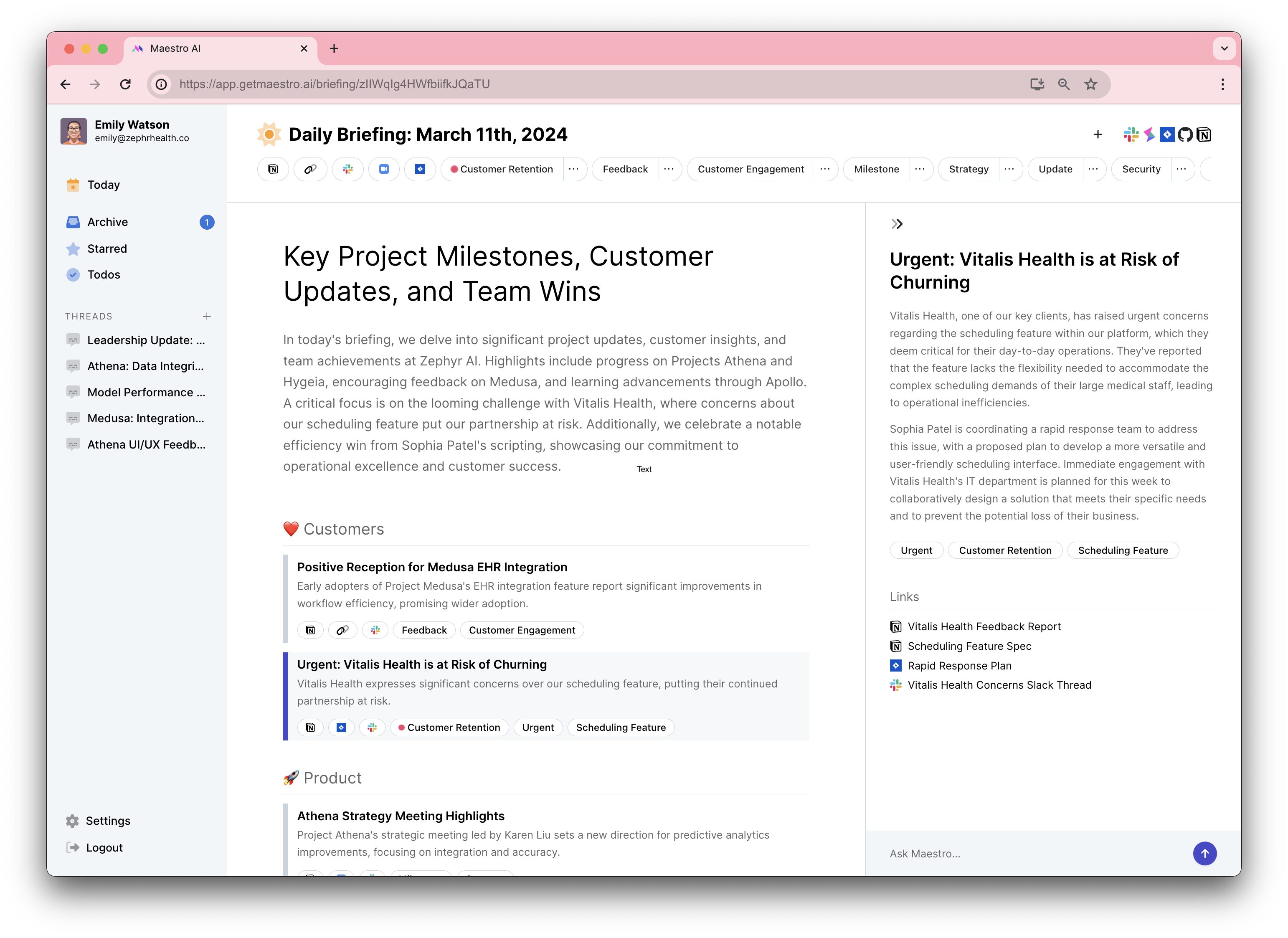
Task: Select the Zoom source filter icon
Action: tap(384, 169)
